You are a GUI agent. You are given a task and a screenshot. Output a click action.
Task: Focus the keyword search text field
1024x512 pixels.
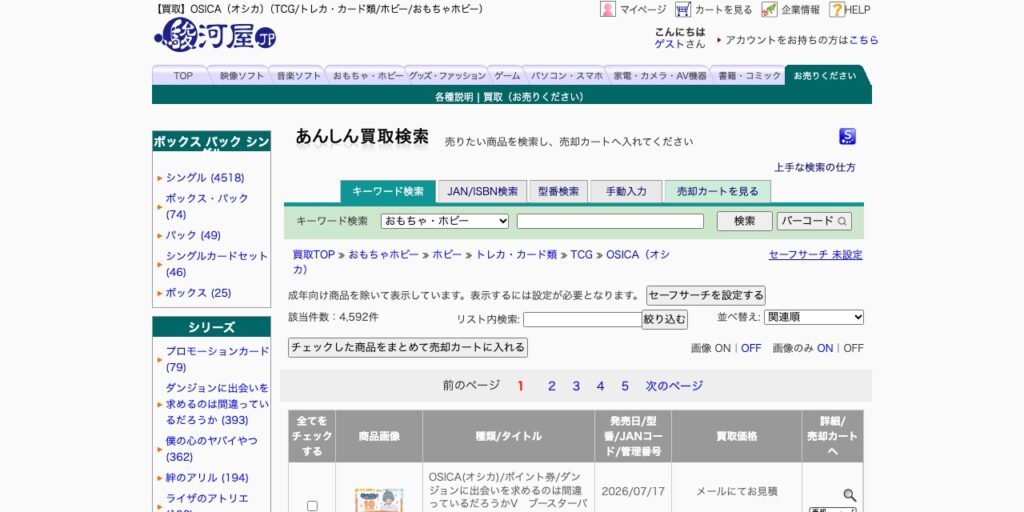pos(610,221)
